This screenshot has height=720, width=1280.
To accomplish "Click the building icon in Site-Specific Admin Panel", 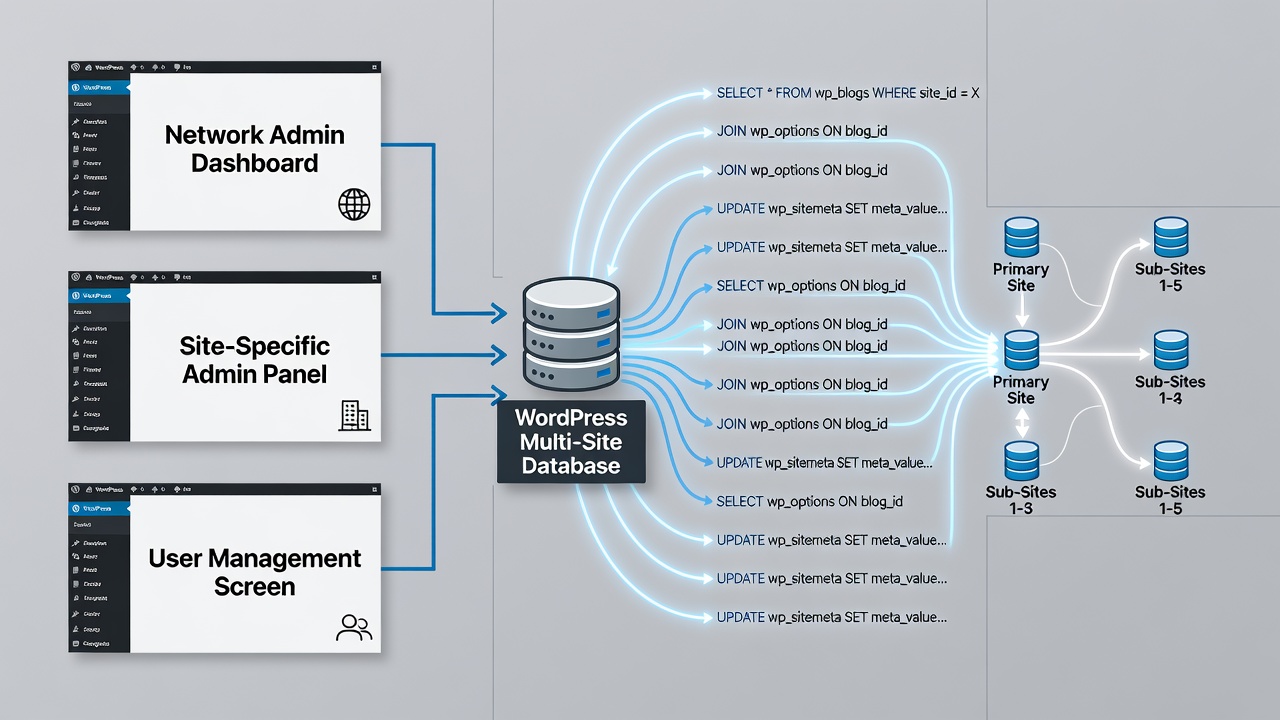I will point(354,415).
